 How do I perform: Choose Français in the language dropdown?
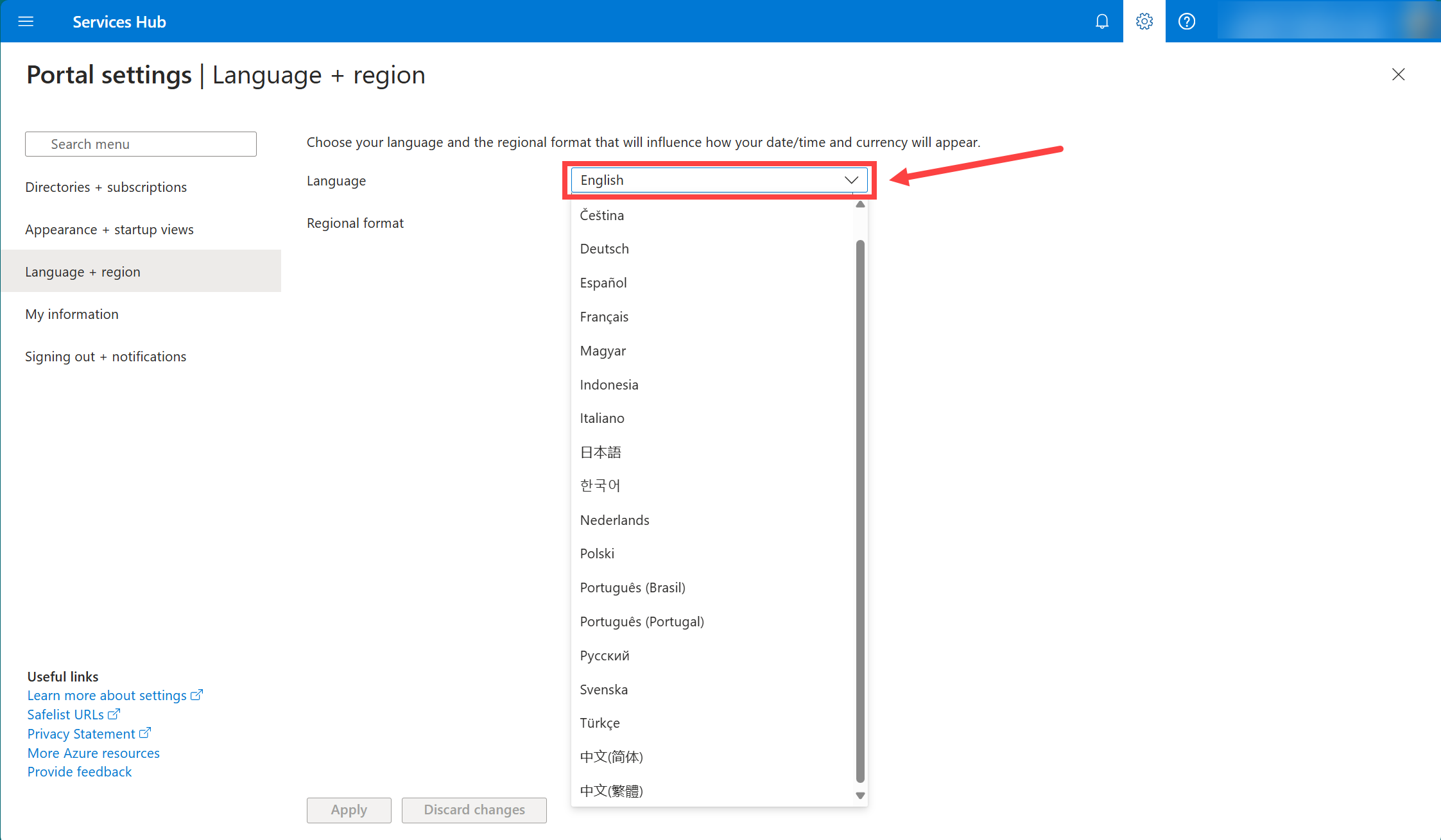(604, 317)
